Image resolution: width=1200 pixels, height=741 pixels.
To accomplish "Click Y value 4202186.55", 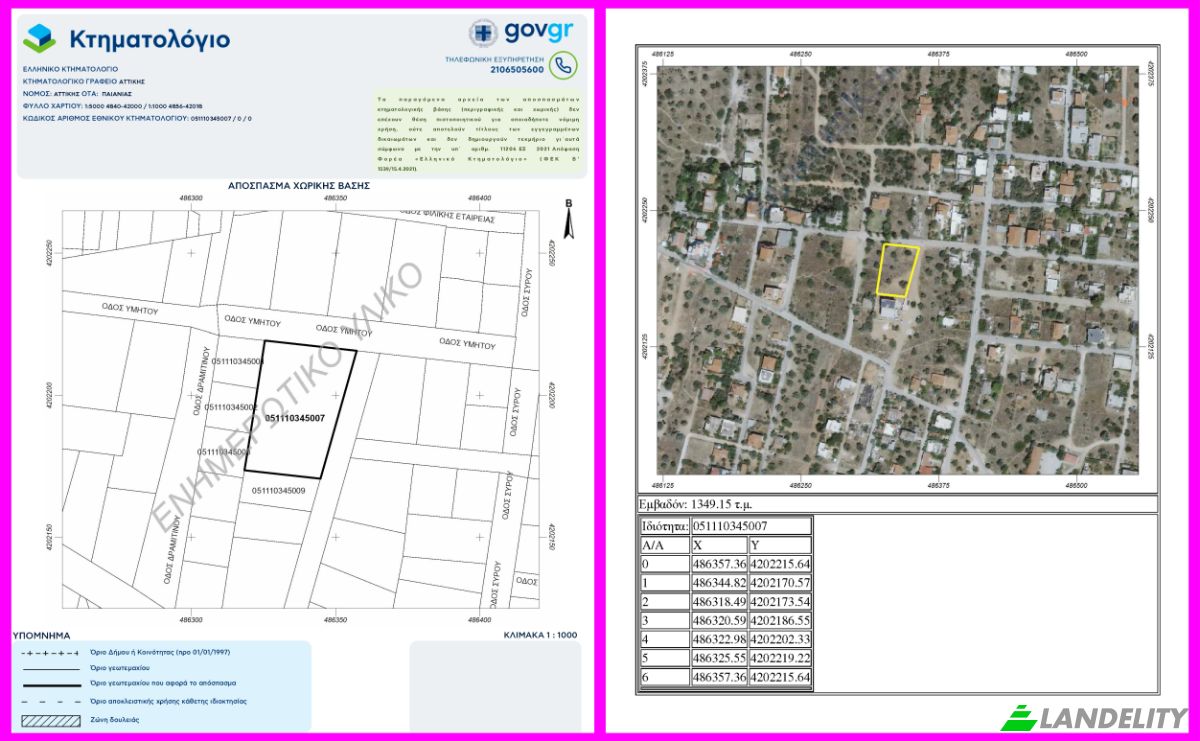I will point(780,621).
